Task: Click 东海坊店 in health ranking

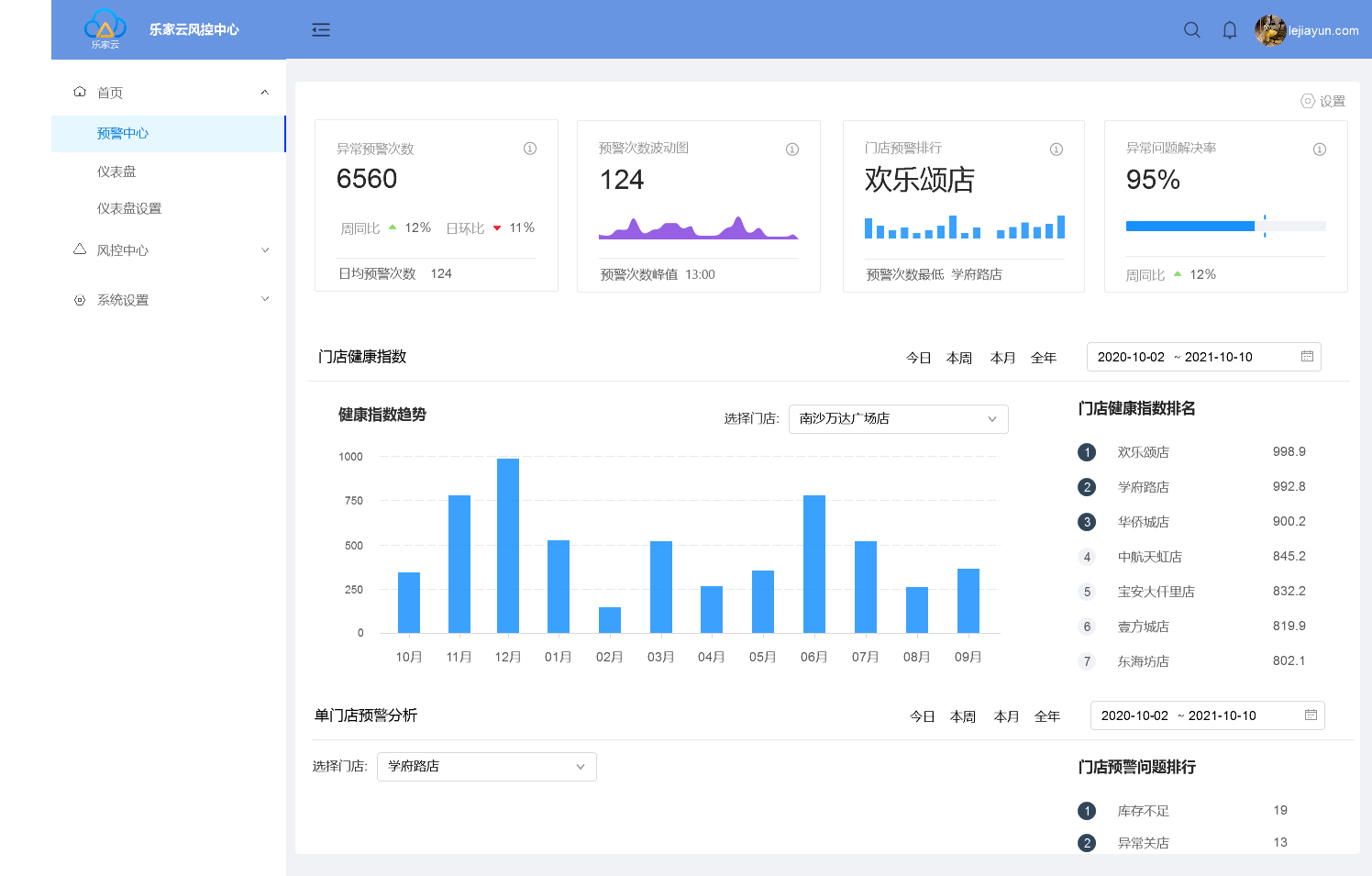Action: click(1144, 661)
